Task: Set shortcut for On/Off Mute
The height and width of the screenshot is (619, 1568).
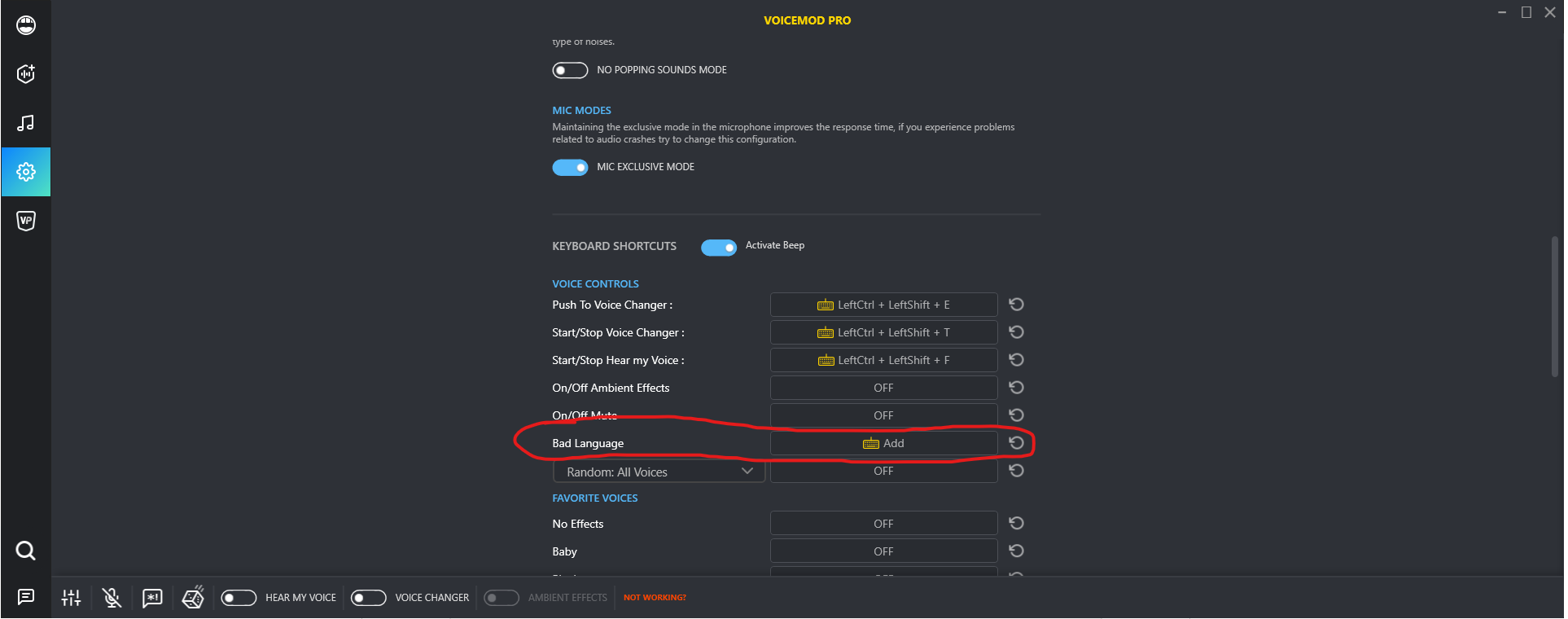Action: coord(884,415)
